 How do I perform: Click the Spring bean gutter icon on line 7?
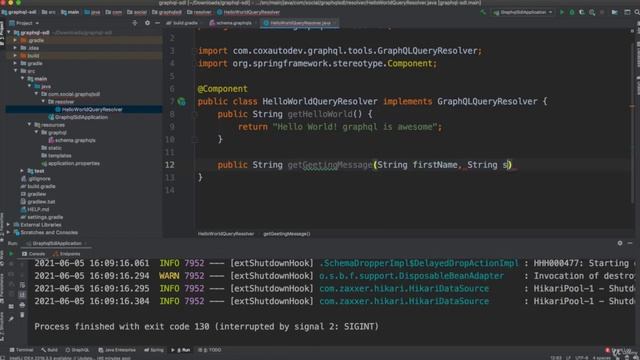(182, 102)
